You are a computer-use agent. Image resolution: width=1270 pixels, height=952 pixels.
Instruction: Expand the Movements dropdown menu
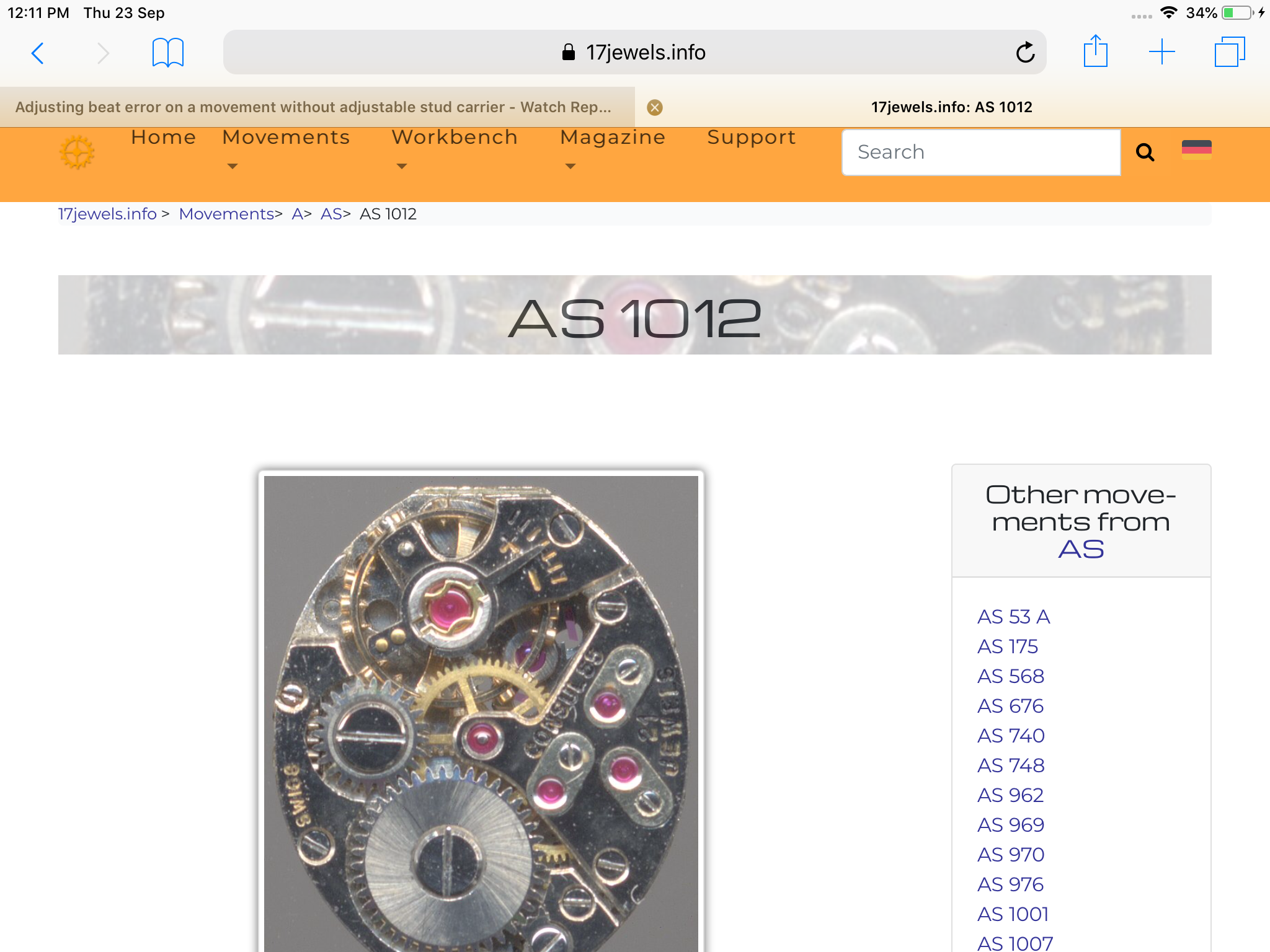point(286,149)
